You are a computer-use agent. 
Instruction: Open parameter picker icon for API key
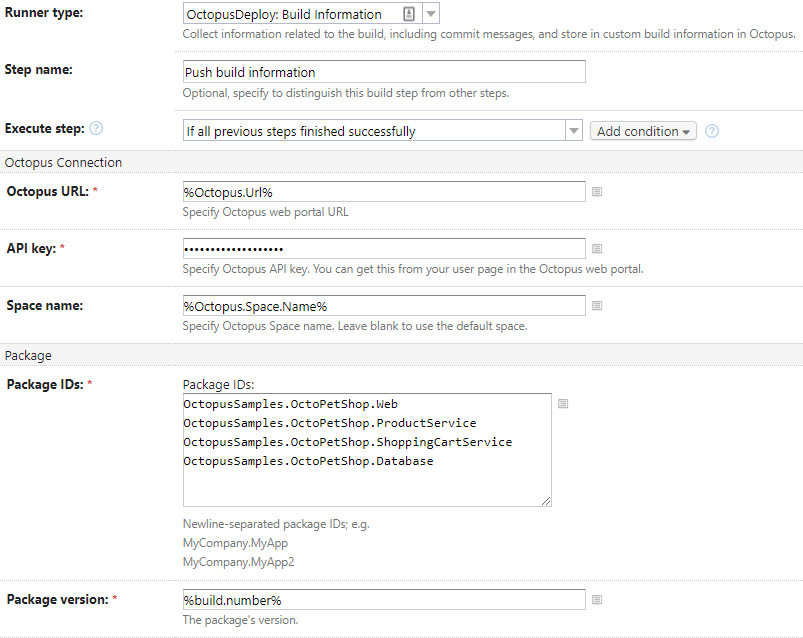(597, 249)
